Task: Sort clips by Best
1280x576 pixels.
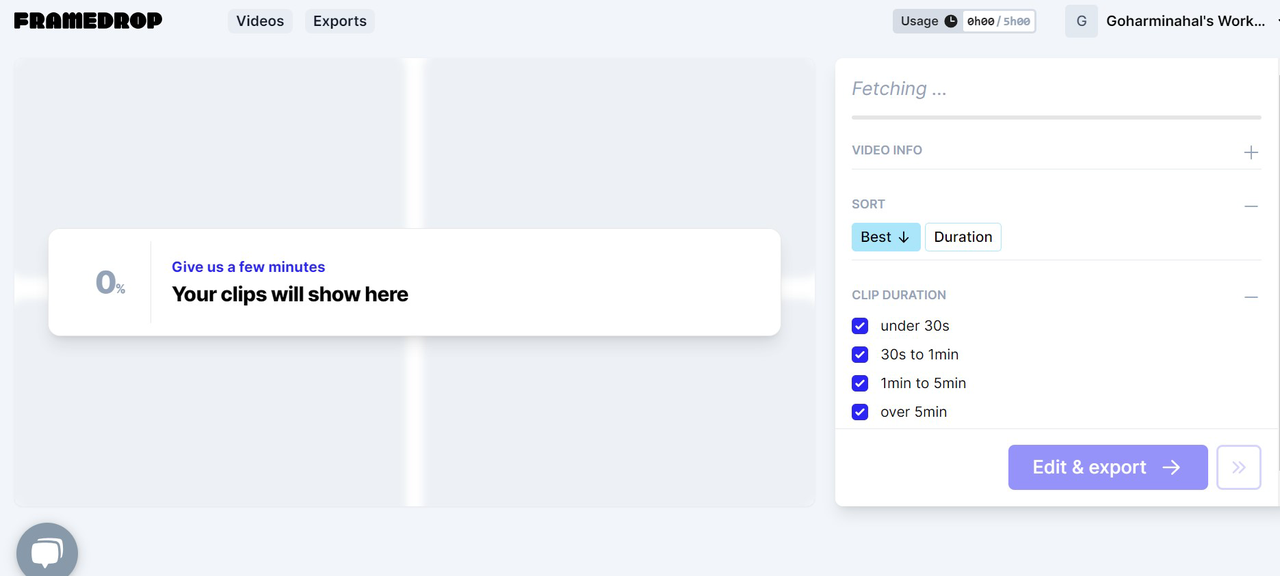Action: (885, 237)
